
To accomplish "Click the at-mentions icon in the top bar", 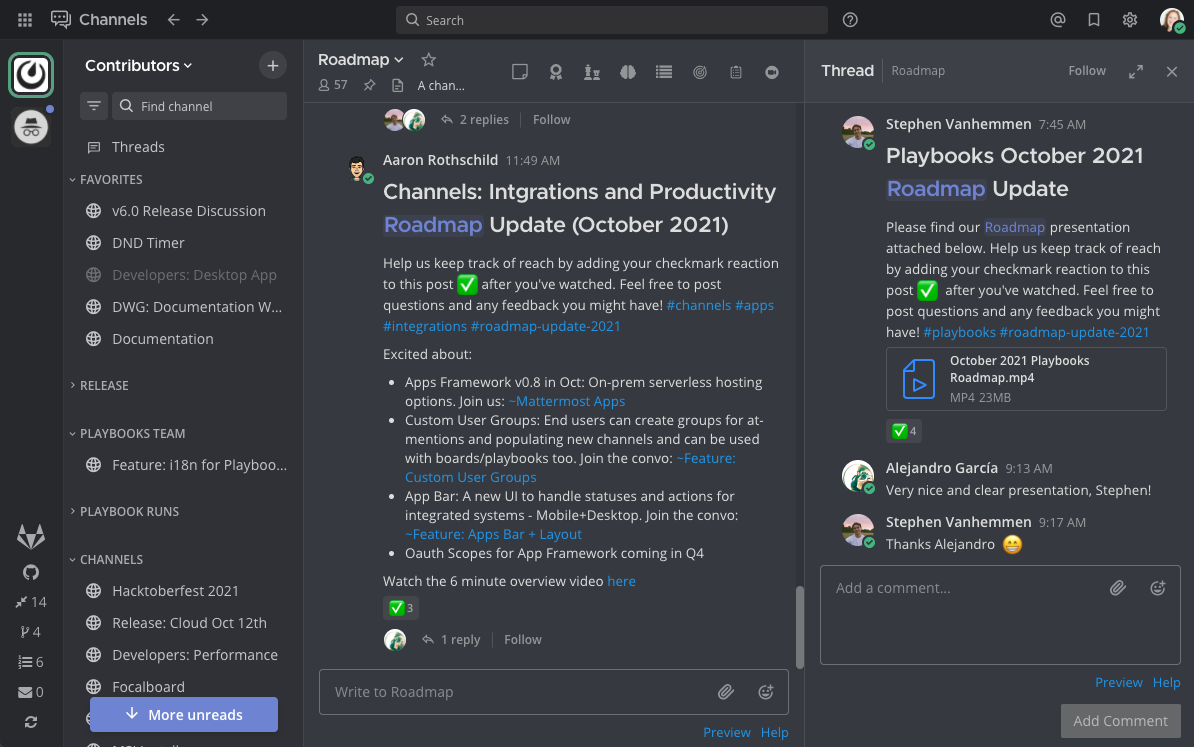I will point(1058,19).
